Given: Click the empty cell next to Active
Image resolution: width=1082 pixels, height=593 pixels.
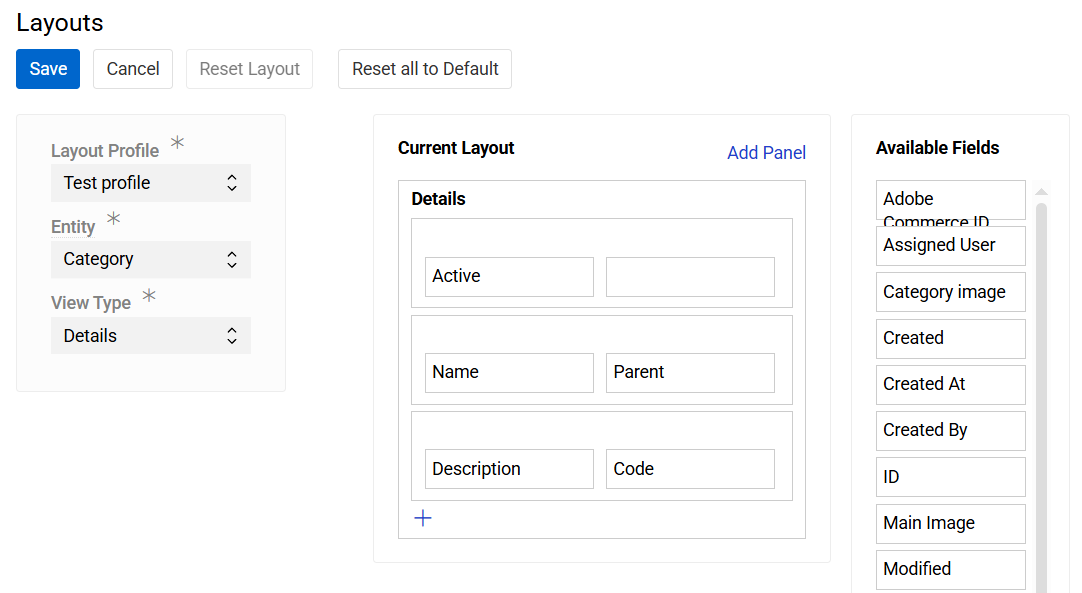Looking at the screenshot, I should pyautogui.click(x=690, y=276).
